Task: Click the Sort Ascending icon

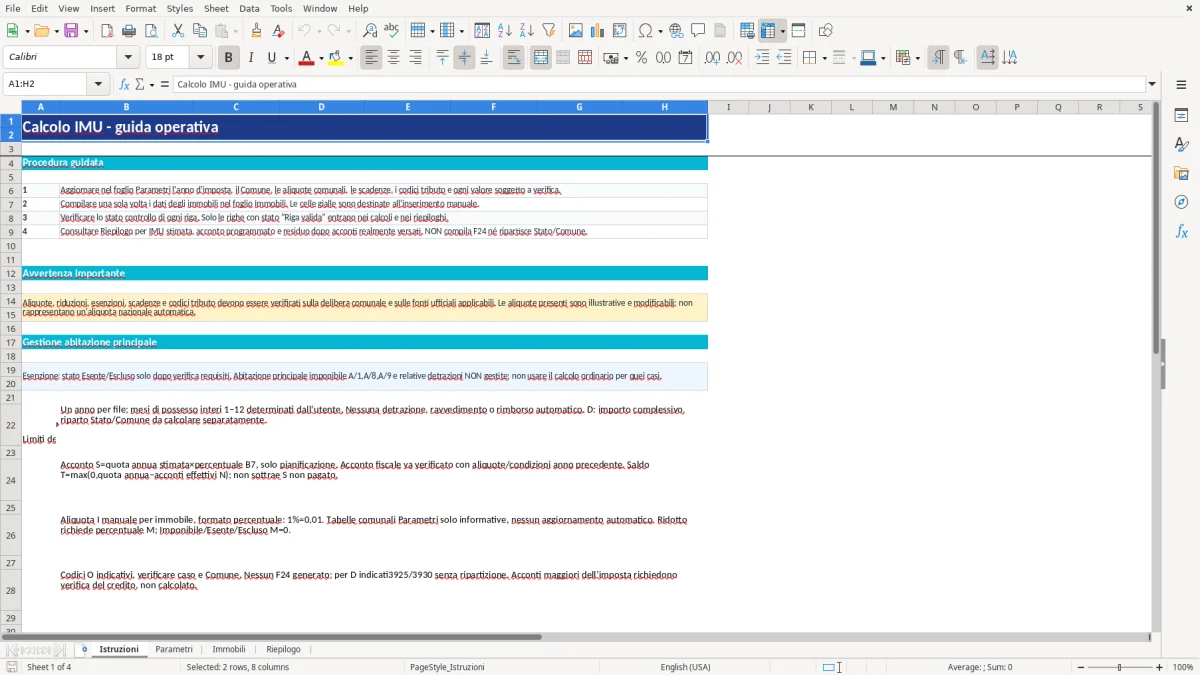Action: [504, 31]
